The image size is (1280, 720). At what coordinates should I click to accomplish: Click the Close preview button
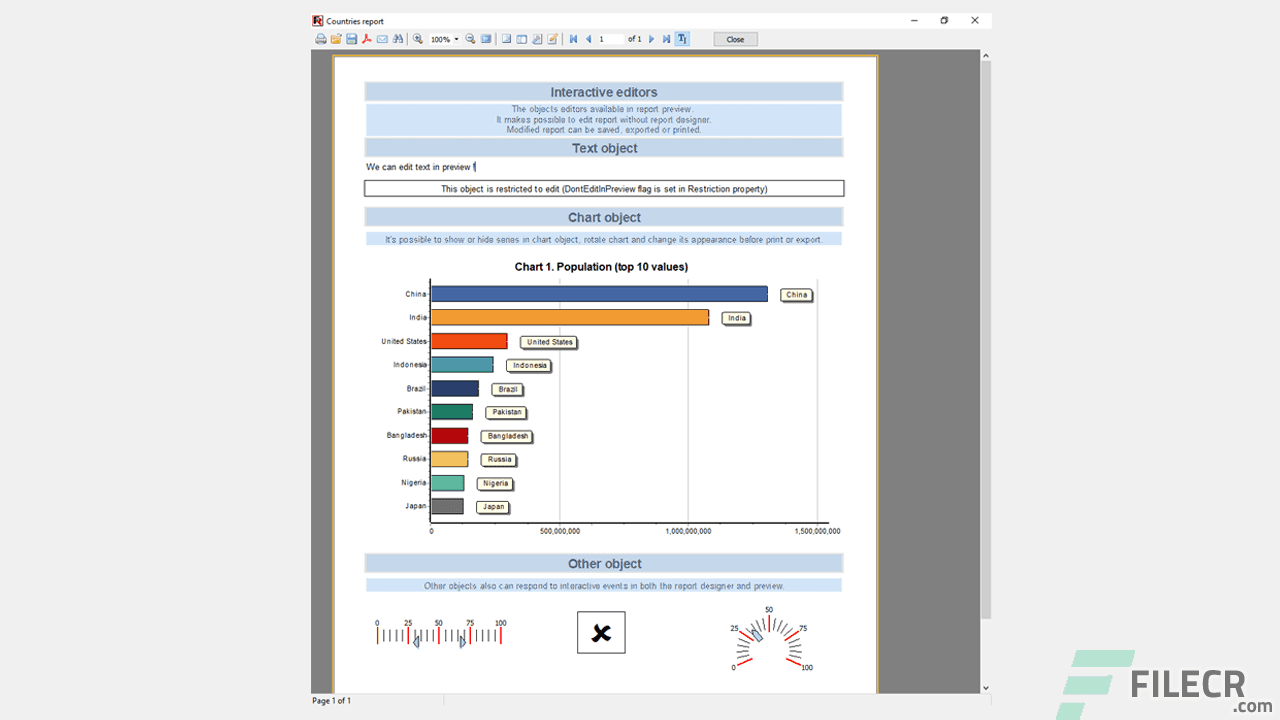click(x=735, y=39)
